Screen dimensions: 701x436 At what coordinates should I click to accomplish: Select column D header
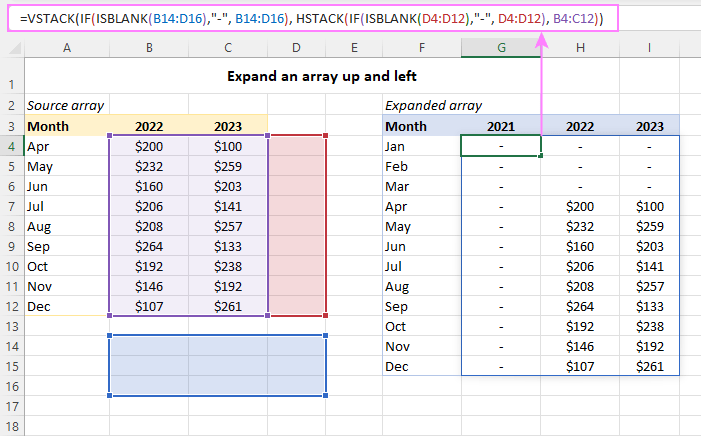(x=296, y=48)
